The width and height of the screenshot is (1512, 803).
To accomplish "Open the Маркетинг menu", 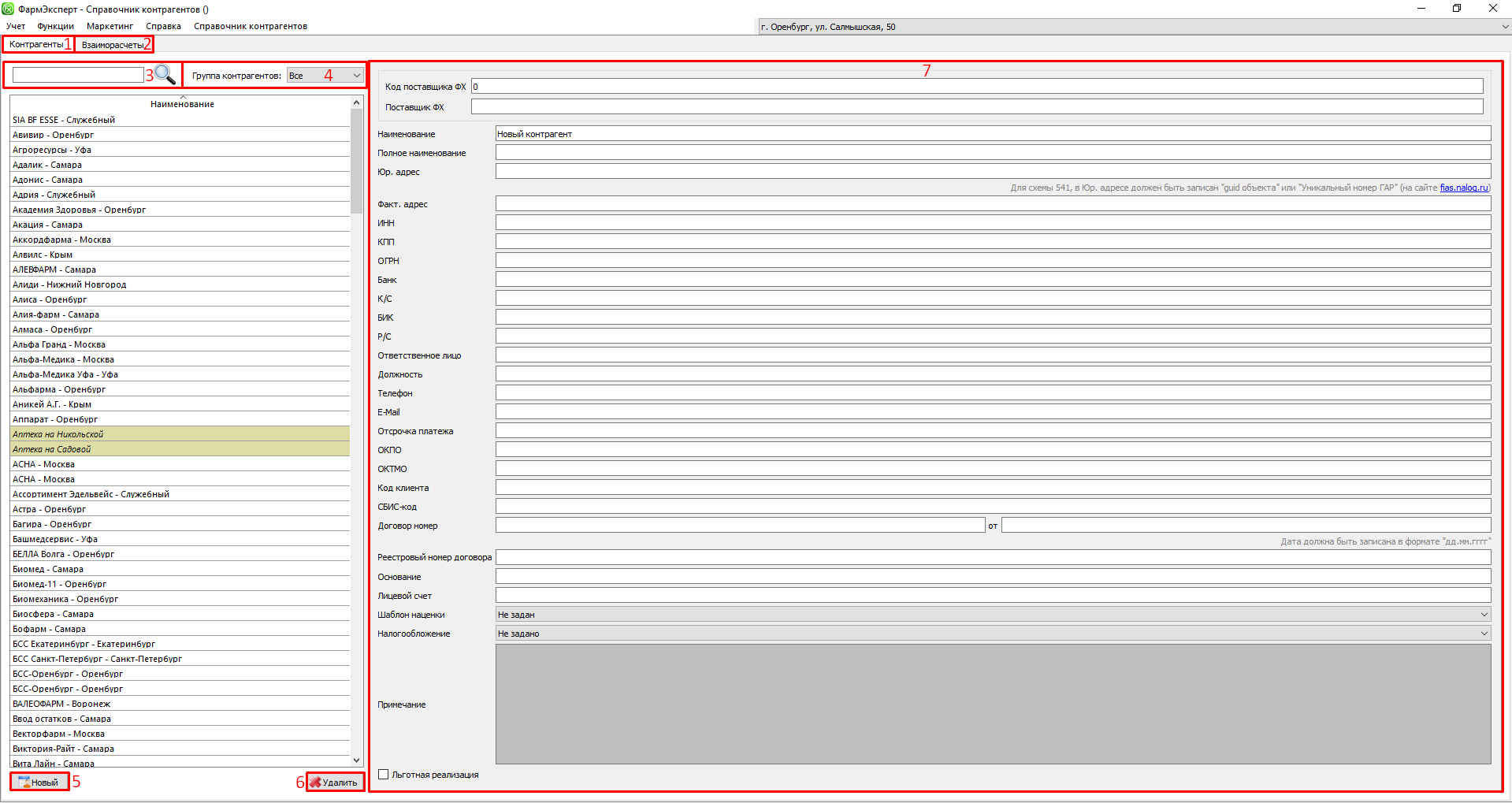I will 110,26.
